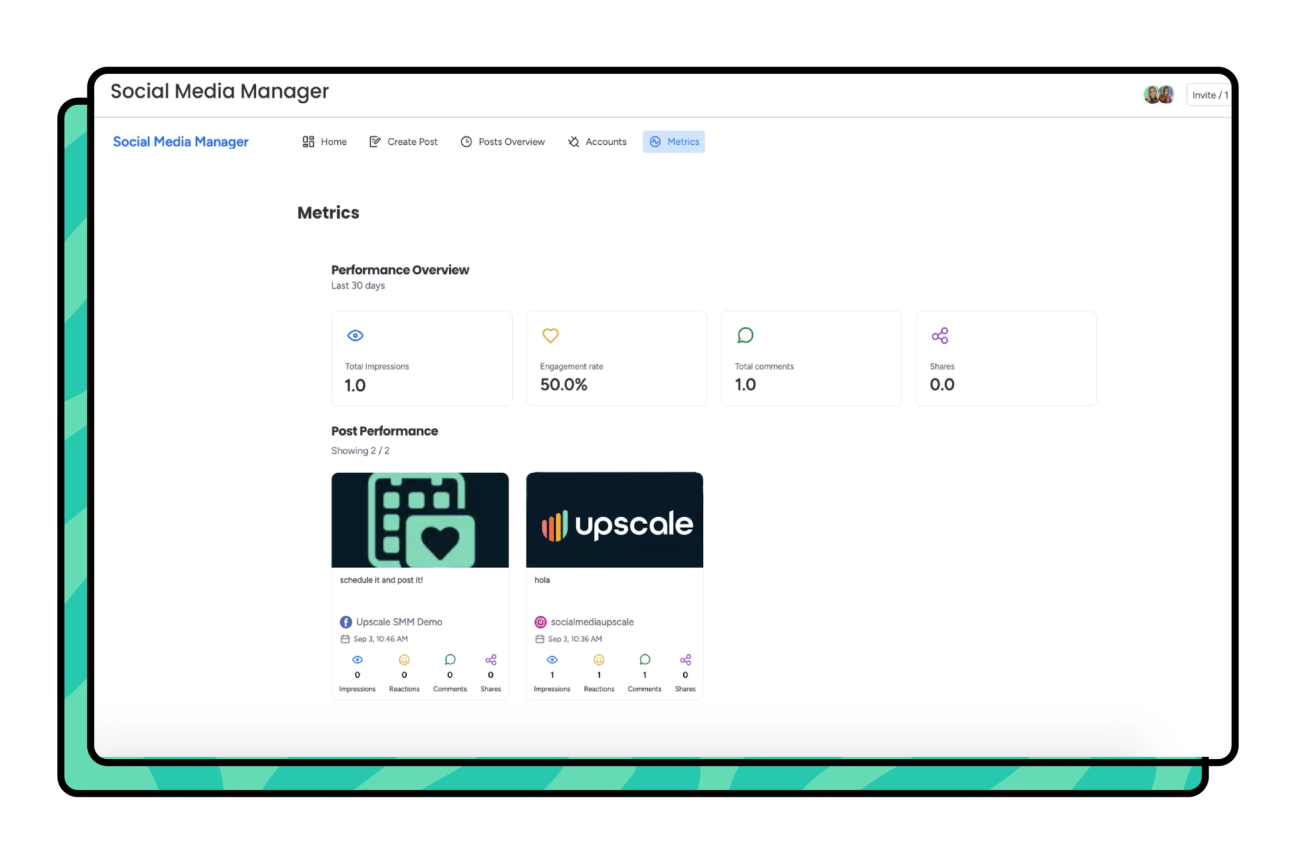Open the calendar heart post thumbnail
The height and width of the screenshot is (864, 1296).
tap(420, 520)
